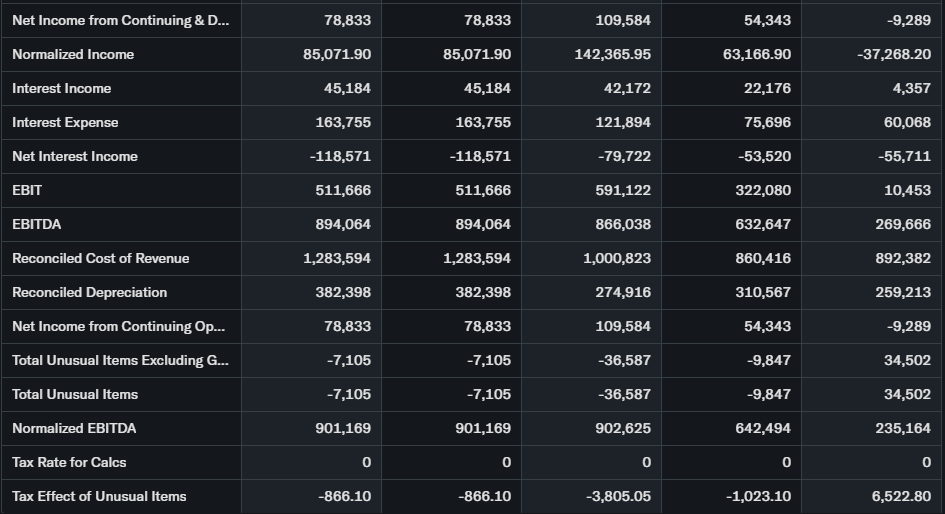The width and height of the screenshot is (945, 514).
Task: Select the 22,176 Interest Income value
Action: click(x=767, y=88)
